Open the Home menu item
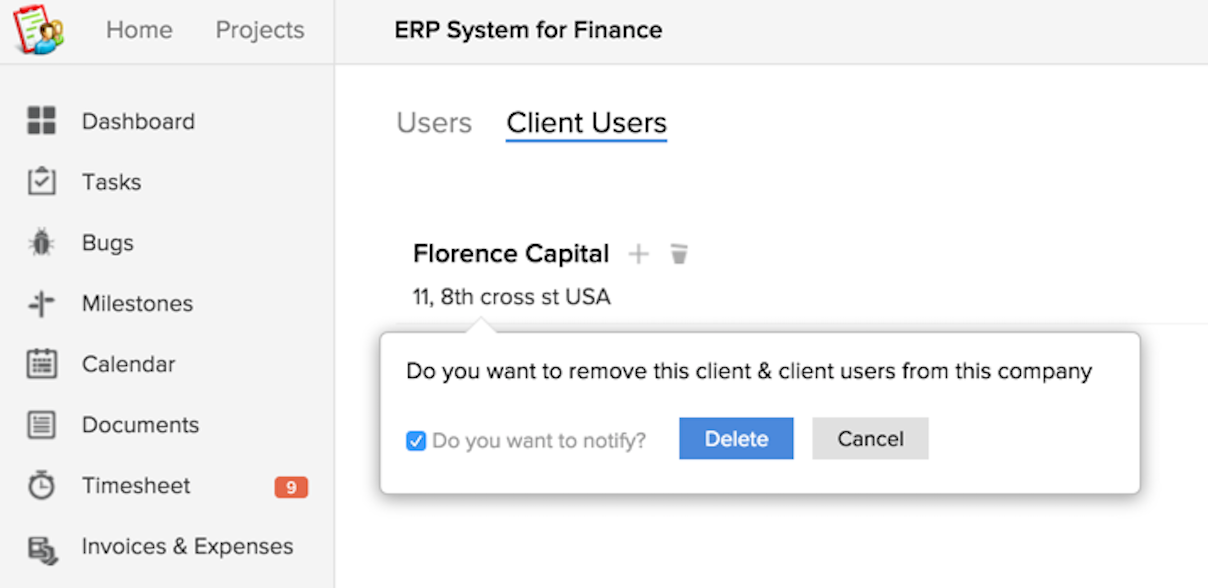Screen dimensions: 1208x588 click(x=139, y=30)
